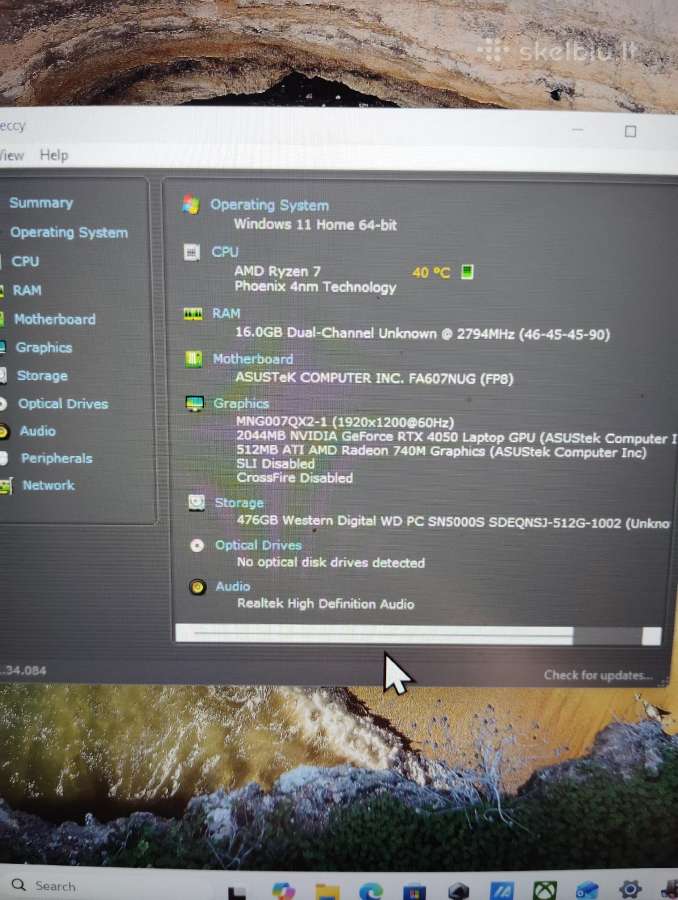This screenshot has width=678, height=900.
Task: Click the Optical Drives disc icon in summary panel
Action: pos(197,545)
